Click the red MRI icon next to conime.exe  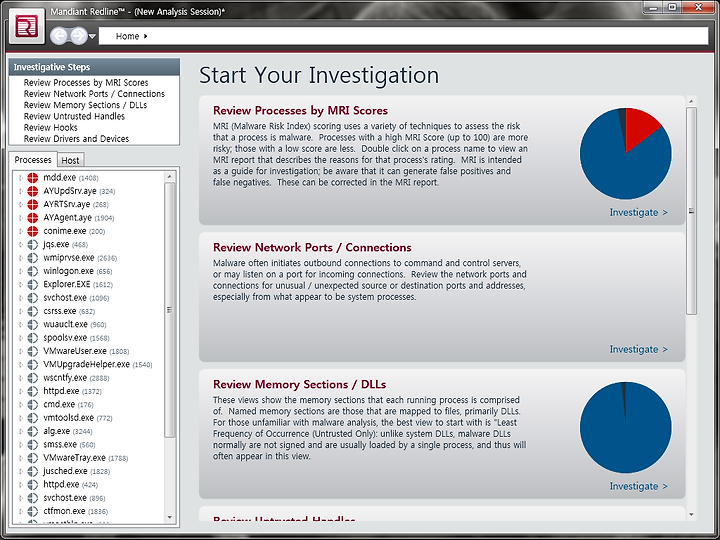click(x=33, y=231)
